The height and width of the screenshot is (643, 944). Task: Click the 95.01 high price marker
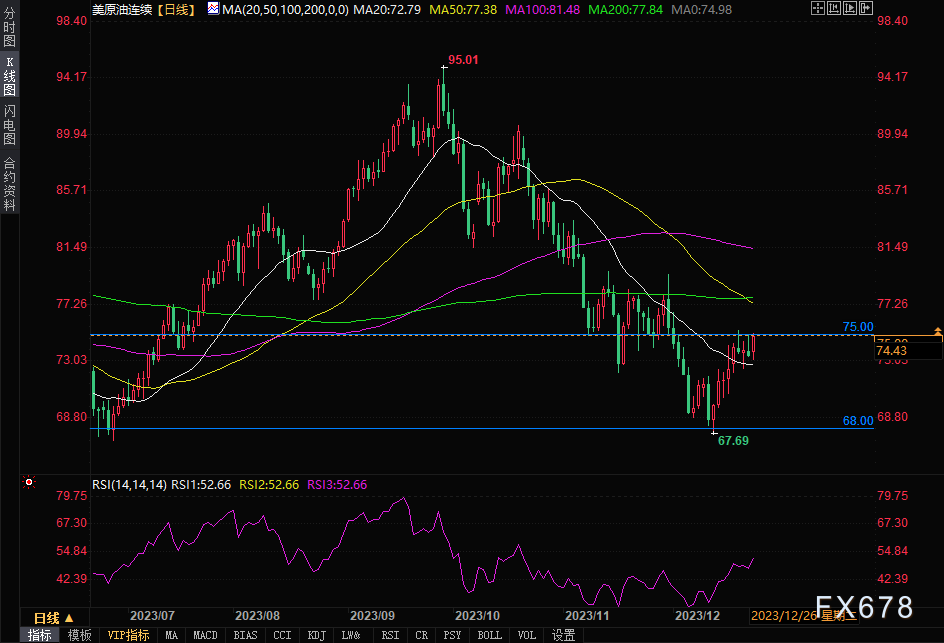(x=463, y=60)
